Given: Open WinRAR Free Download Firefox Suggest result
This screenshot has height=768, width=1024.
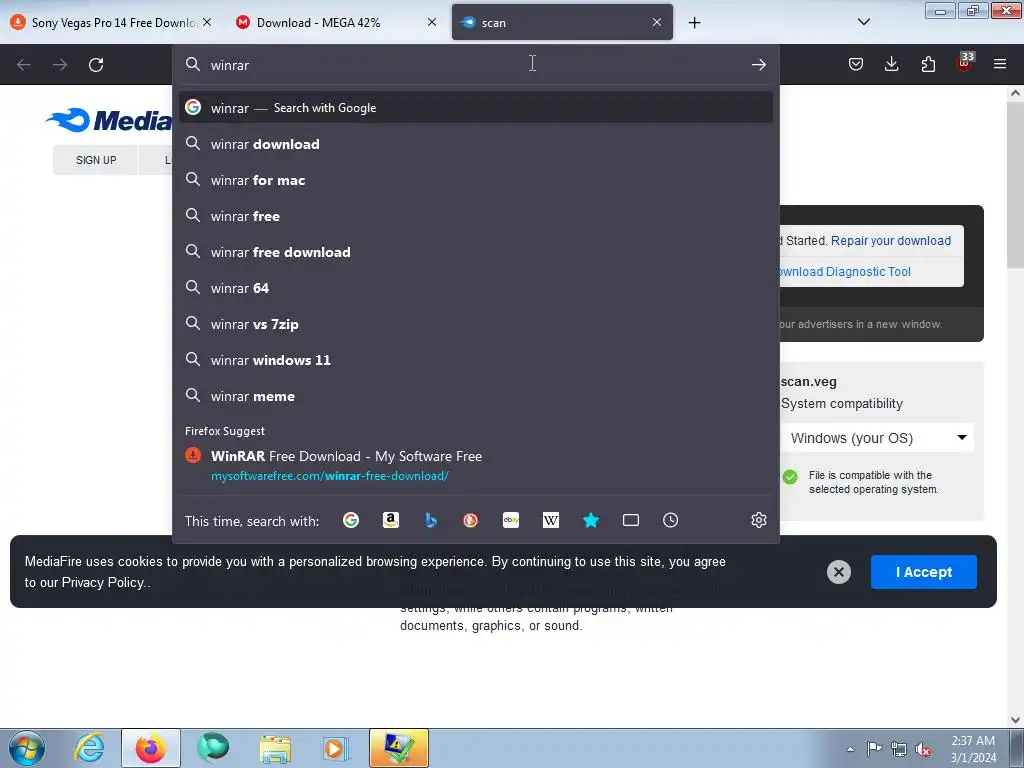Looking at the screenshot, I should click(475, 465).
